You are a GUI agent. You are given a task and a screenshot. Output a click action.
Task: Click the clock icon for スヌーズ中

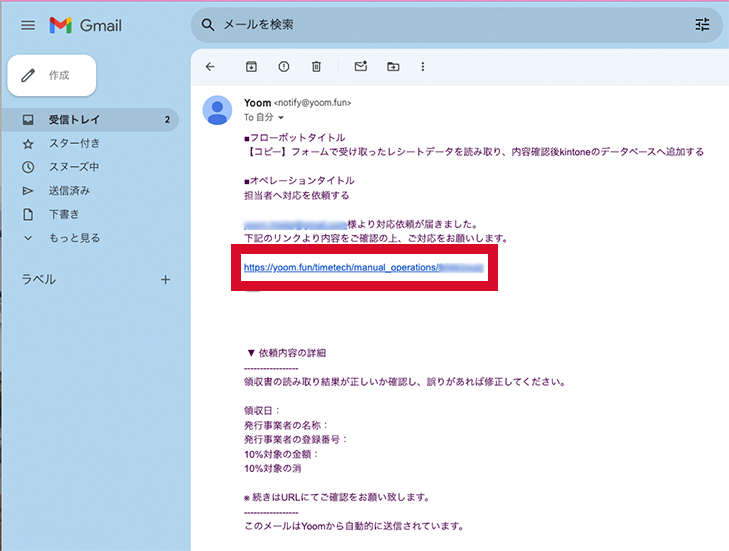(x=28, y=167)
